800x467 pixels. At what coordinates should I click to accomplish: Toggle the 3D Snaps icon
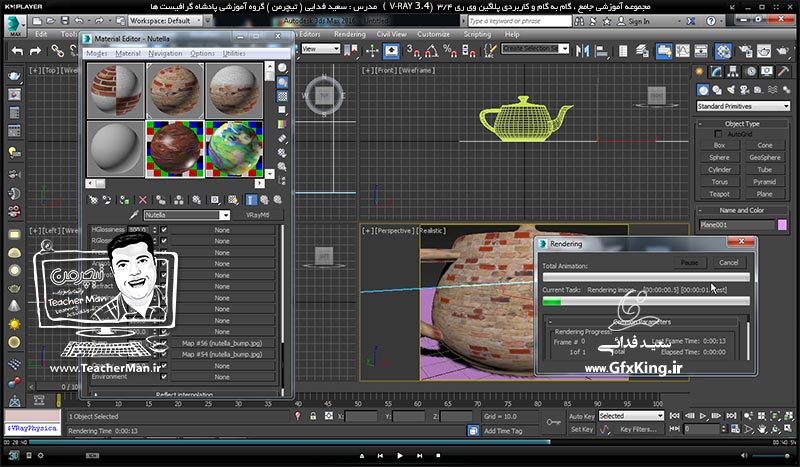pyautogui.click(x=413, y=51)
